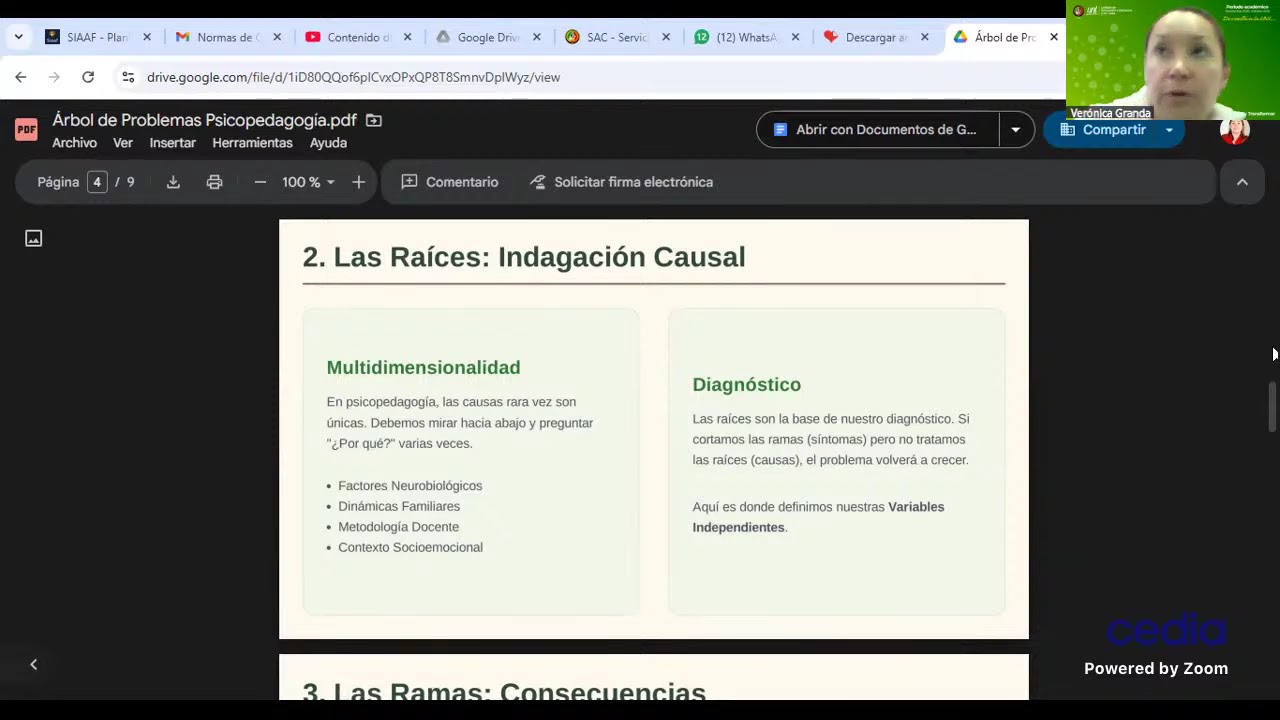This screenshot has width=1280, height=720.
Task: Switch to the SAC - Servicio tab
Action: (617, 37)
